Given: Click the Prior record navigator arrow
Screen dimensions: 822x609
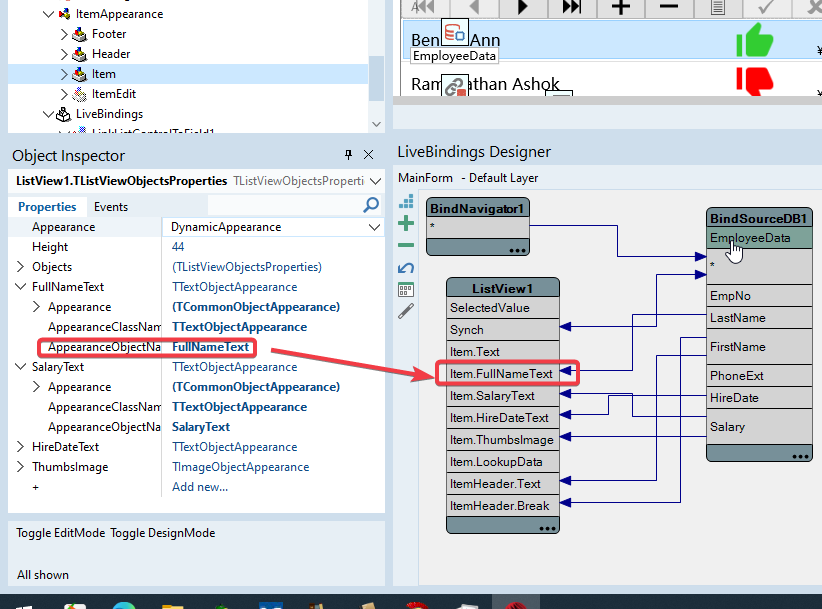Looking at the screenshot, I should pyautogui.click(x=474, y=7).
